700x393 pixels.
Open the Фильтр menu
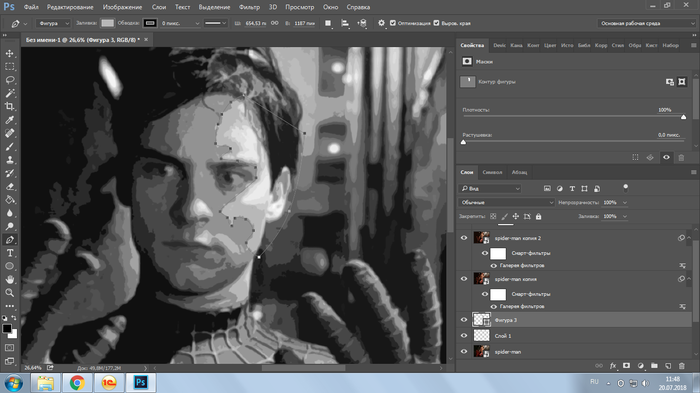249,7
